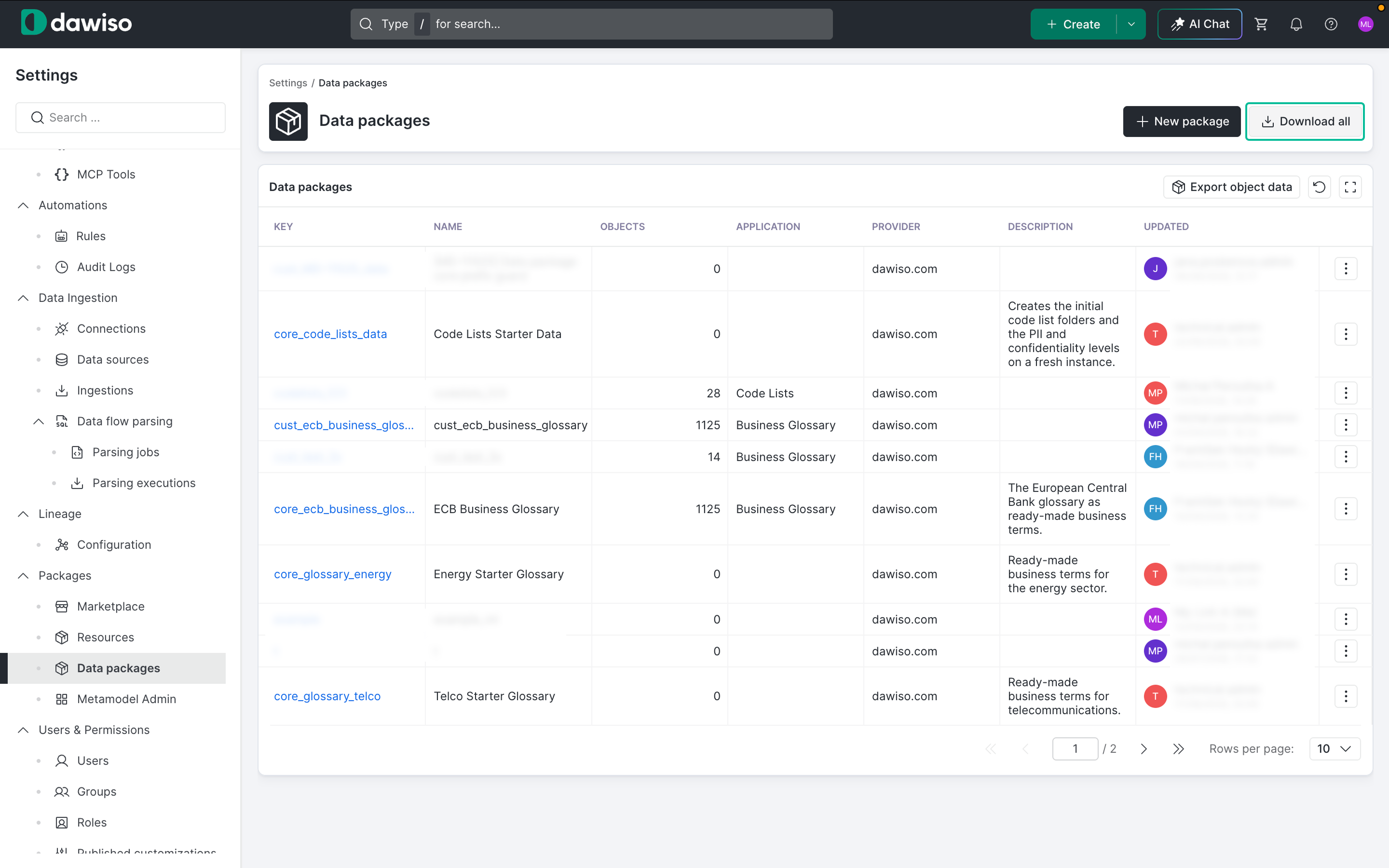The width and height of the screenshot is (1389, 868).
Task: Open the help question mark icon
Action: tap(1331, 24)
